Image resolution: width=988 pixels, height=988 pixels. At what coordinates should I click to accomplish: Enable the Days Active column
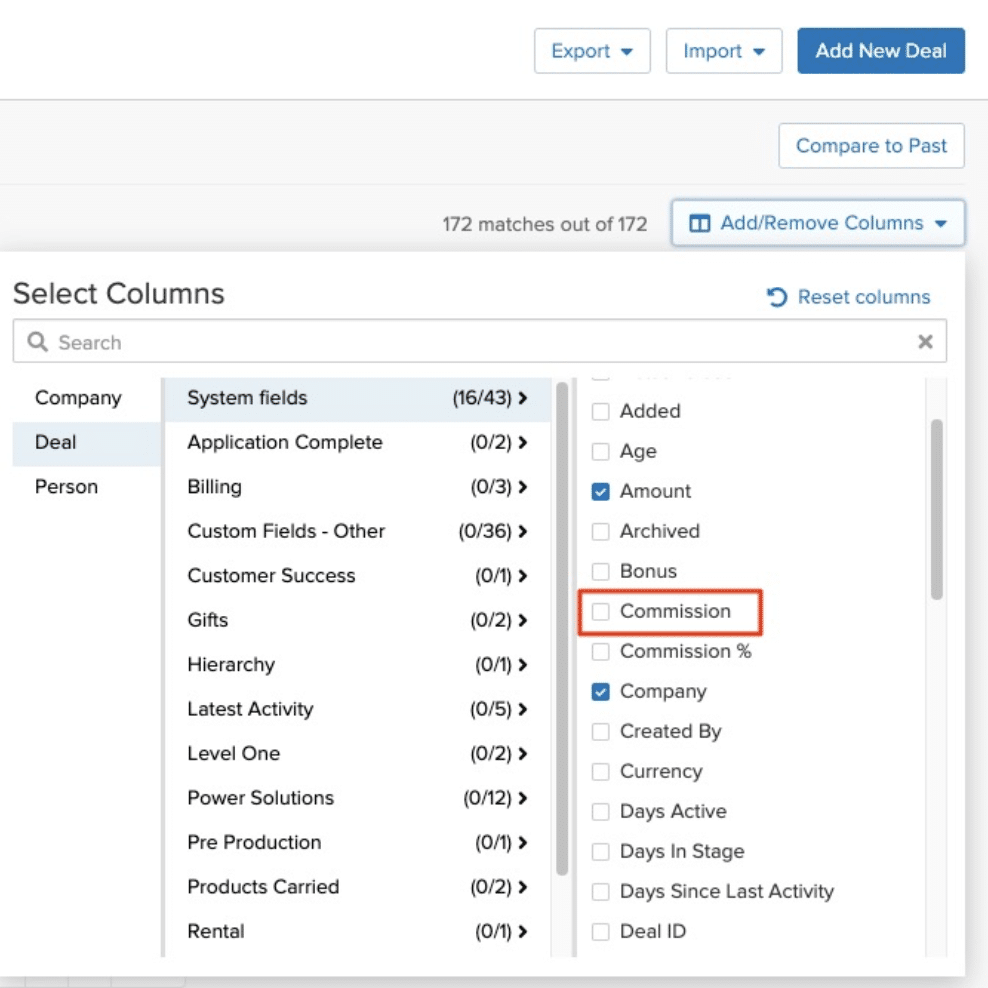pyautogui.click(x=600, y=811)
